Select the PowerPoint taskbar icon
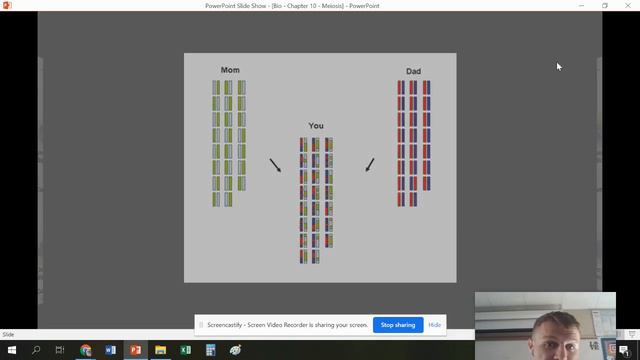The image size is (640, 360). click(x=136, y=350)
